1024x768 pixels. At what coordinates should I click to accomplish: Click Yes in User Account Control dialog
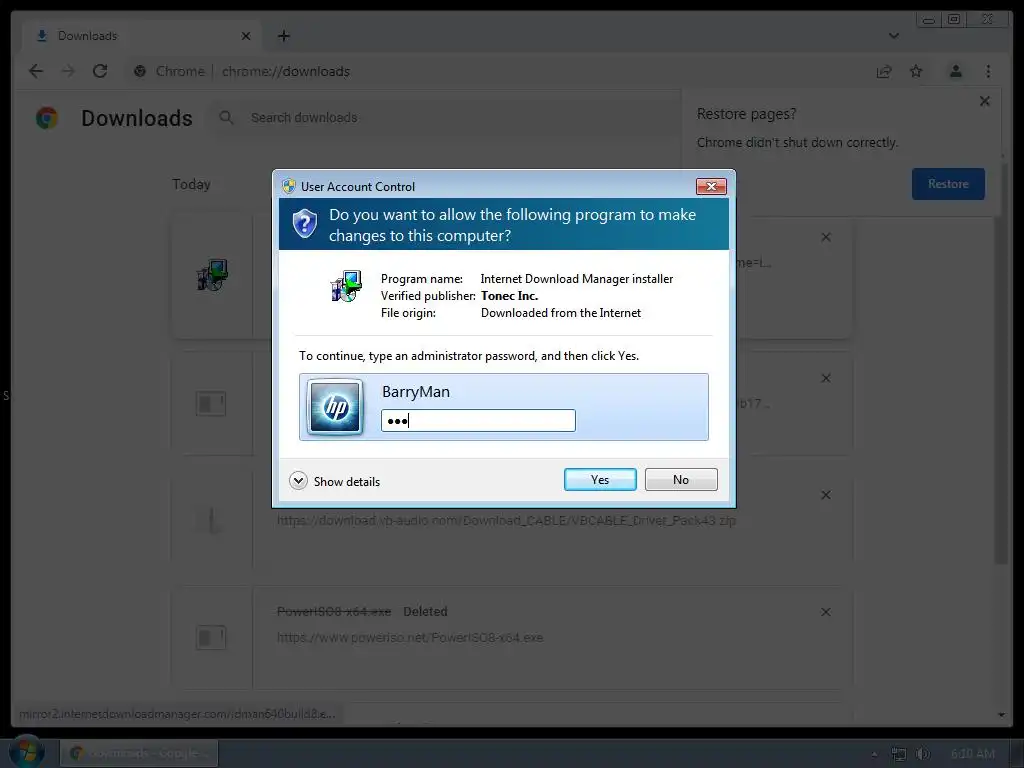click(600, 479)
